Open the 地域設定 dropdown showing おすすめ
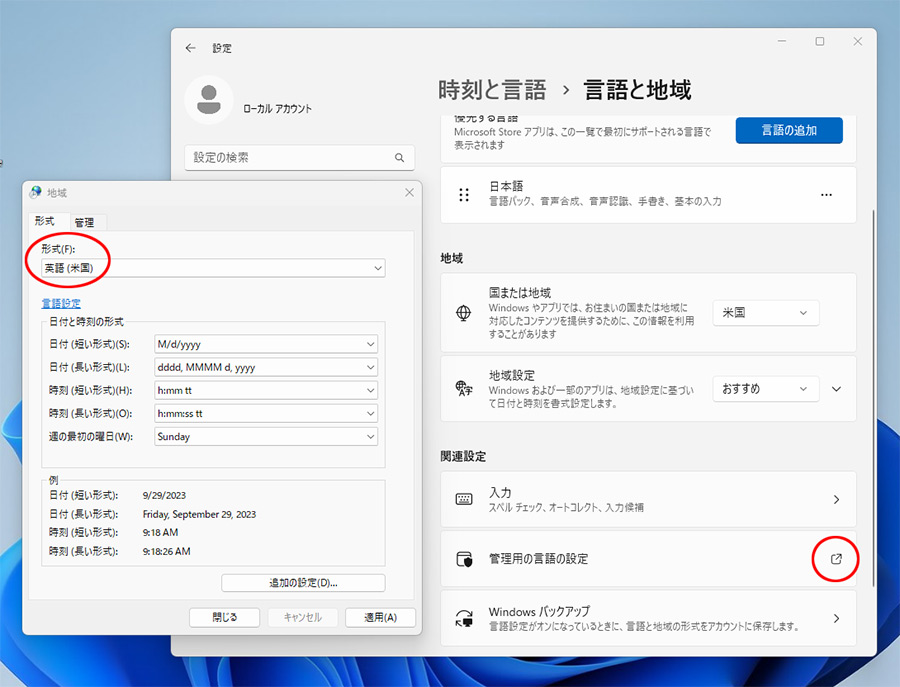This screenshot has width=900, height=687. (x=766, y=389)
